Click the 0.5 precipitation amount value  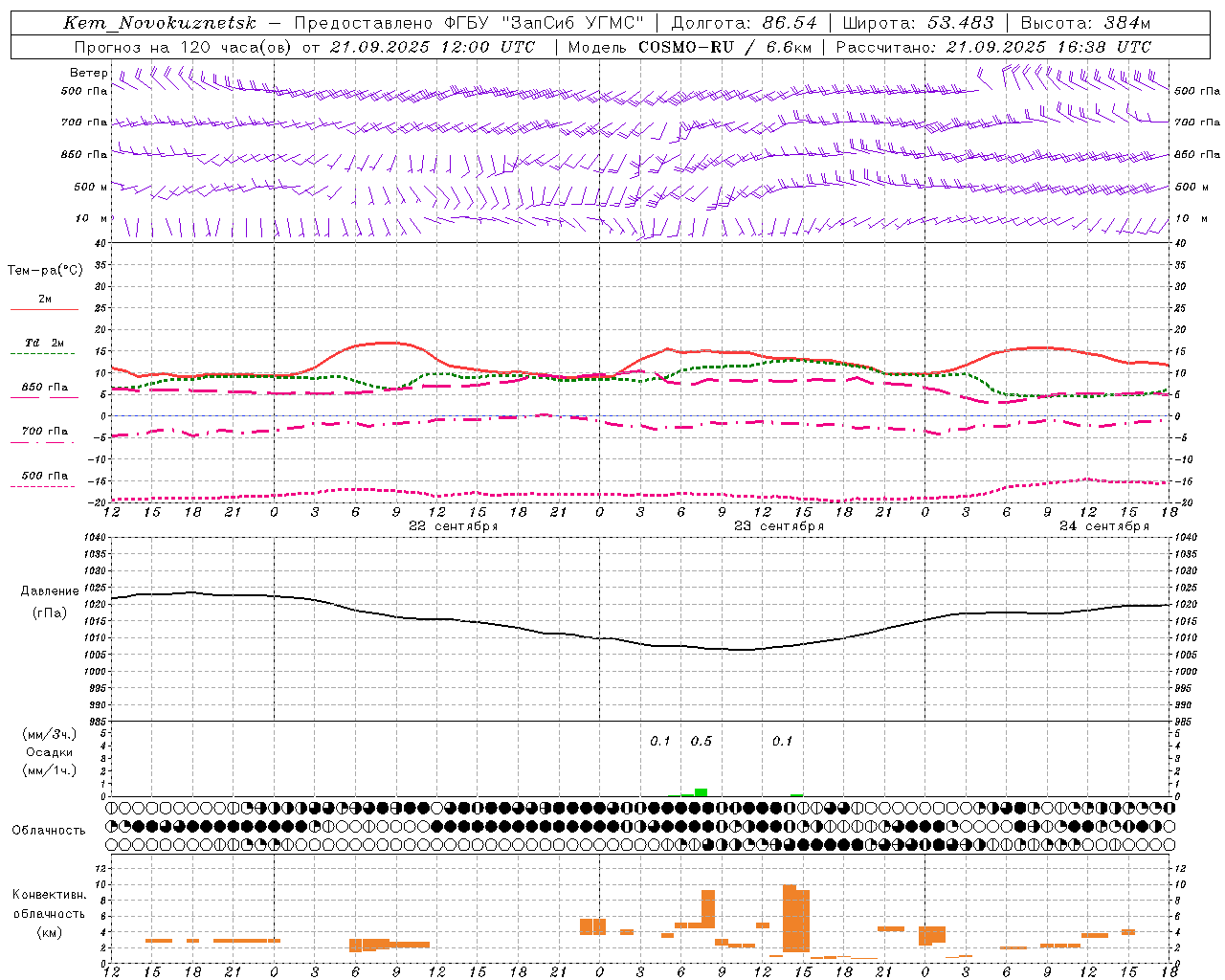pos(702,741)
